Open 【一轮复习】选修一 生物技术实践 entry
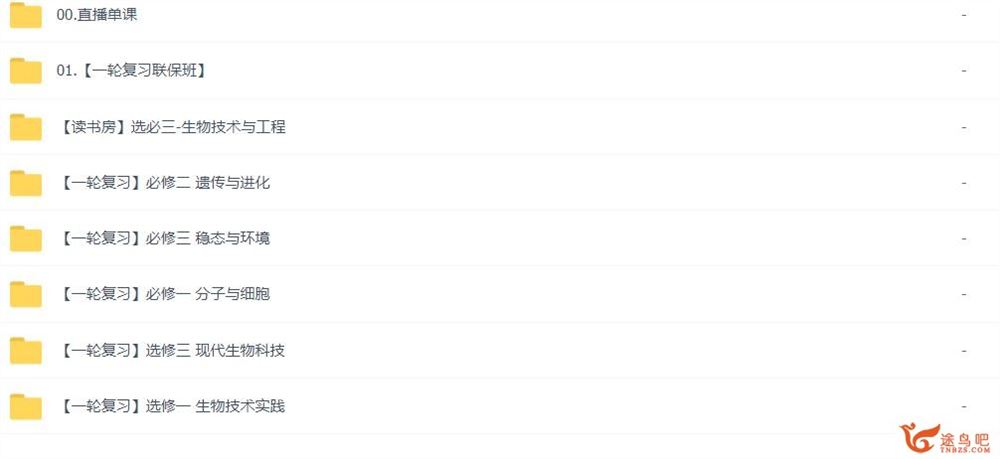 coord(172,406)
